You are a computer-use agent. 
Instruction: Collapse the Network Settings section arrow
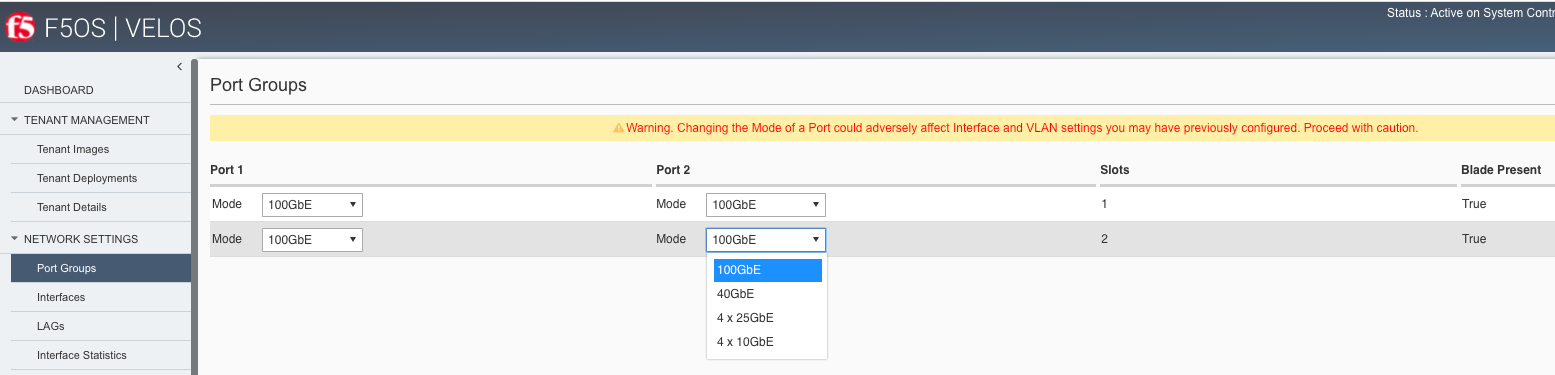click(x=14, y=239)
